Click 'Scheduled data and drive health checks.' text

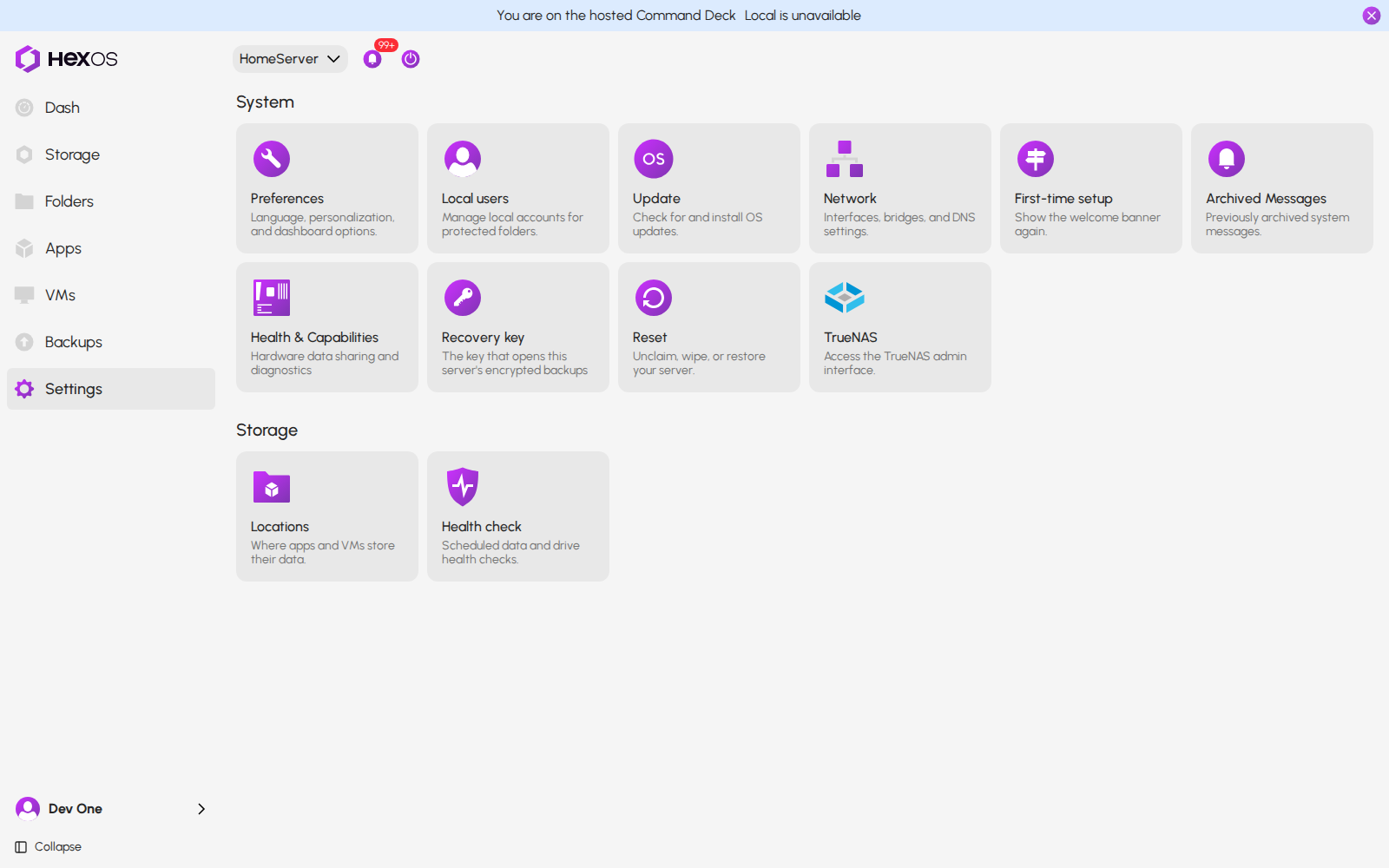(x=510, y=553)
